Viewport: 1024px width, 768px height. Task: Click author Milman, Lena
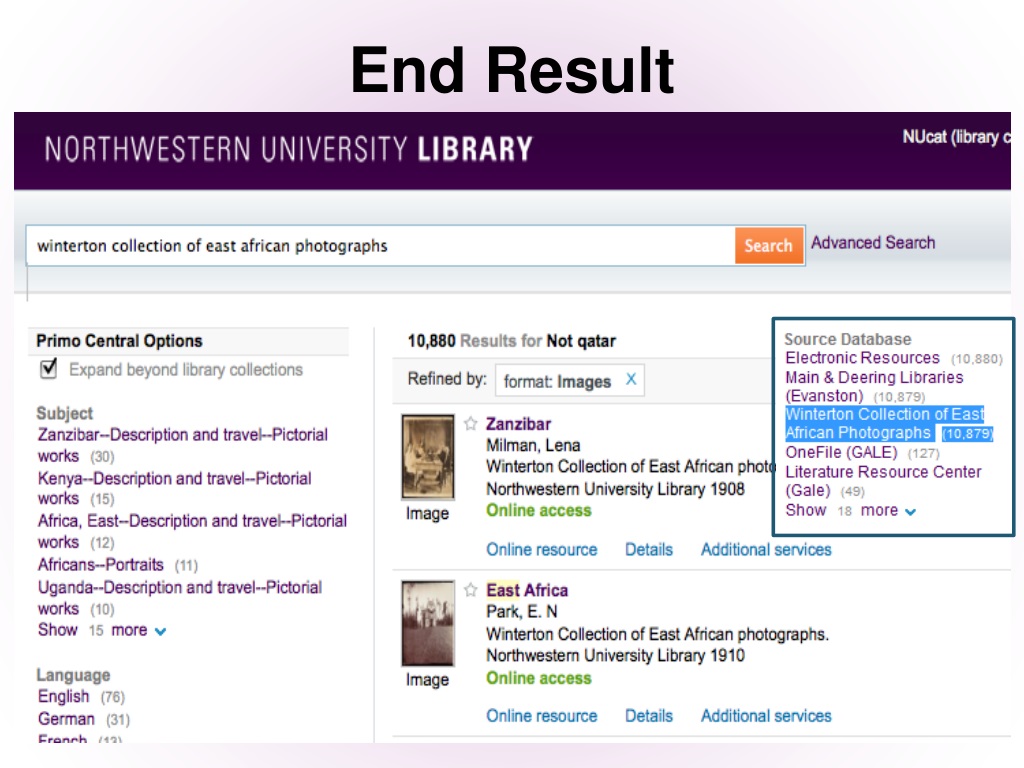533,445
